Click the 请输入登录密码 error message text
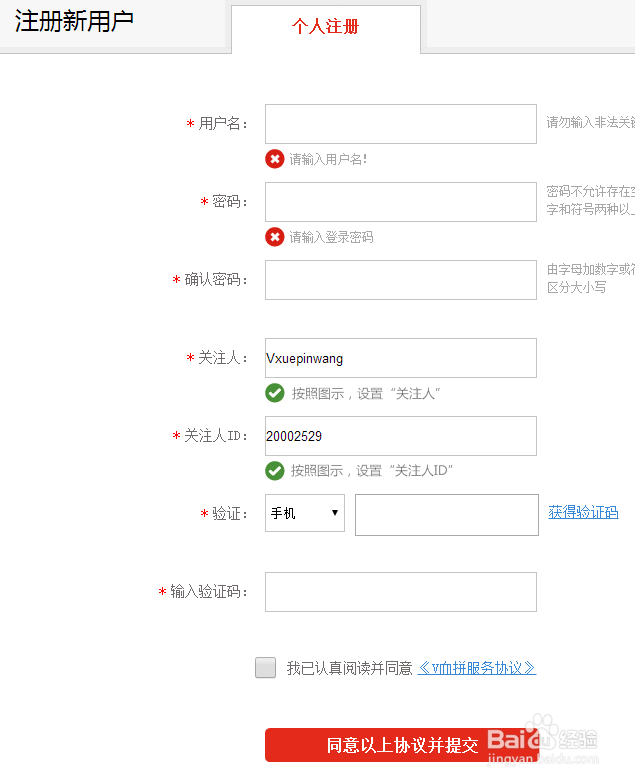Image resolution: width=635 pixels, height=782 pixels. [x=332, y=237]
